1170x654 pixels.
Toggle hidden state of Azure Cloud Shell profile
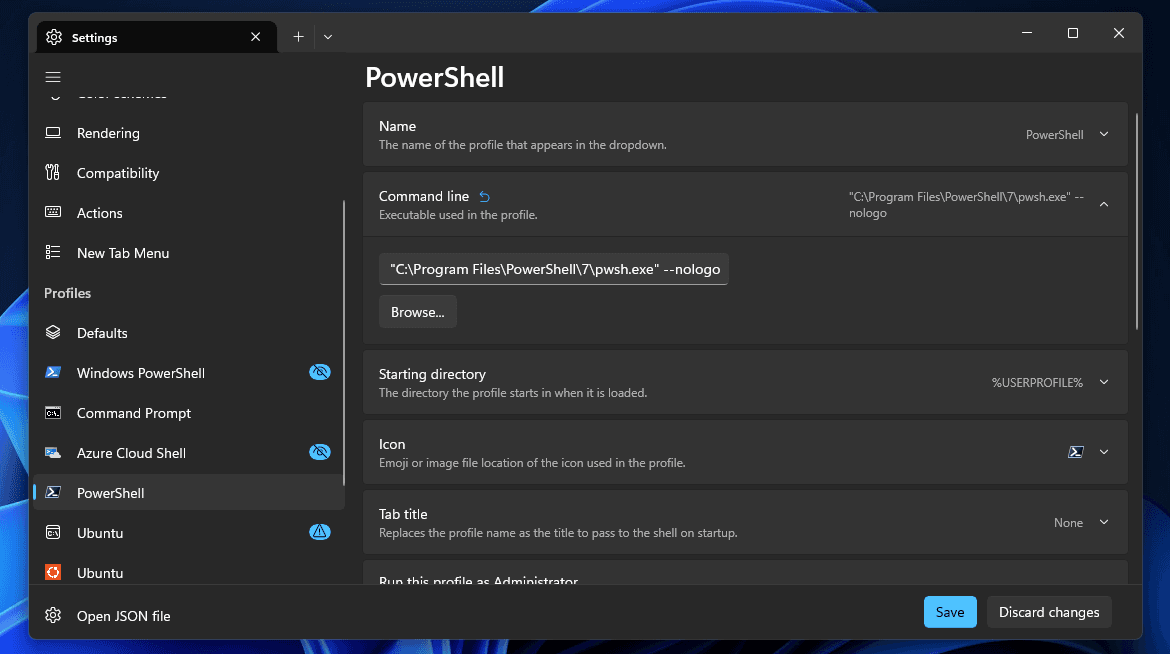[x=319, y=452]
